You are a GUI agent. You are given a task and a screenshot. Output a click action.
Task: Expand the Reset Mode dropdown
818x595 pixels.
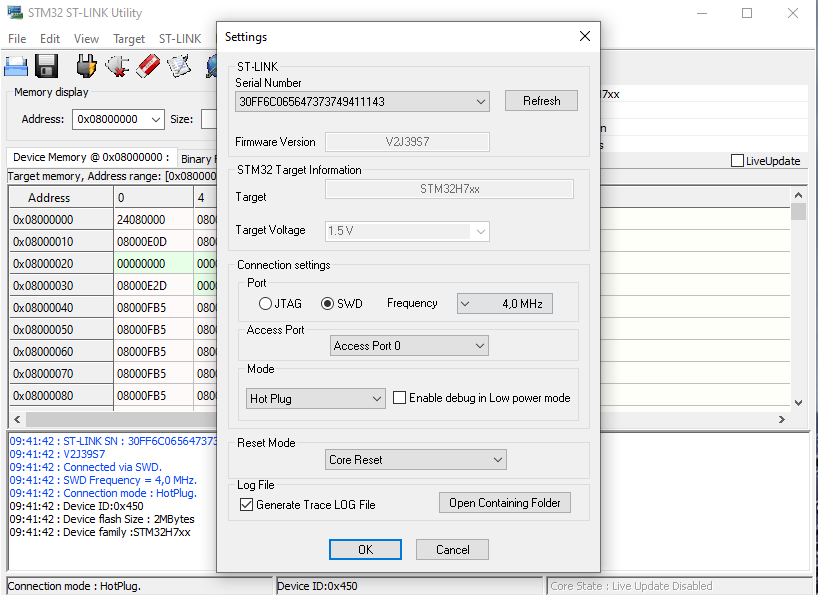coord(415,459)
